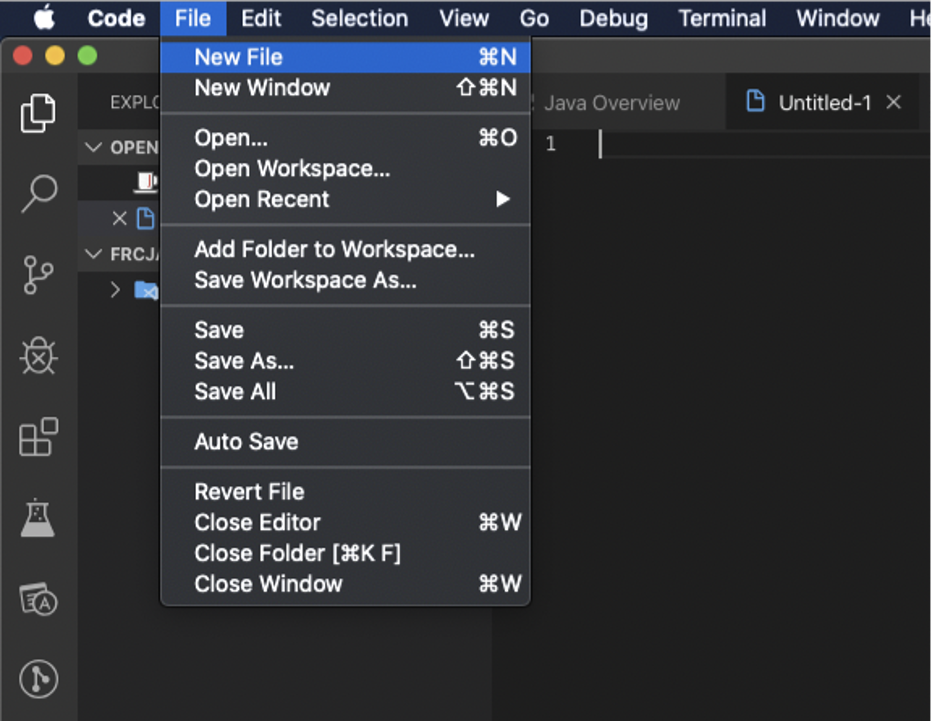Image resolution: width=932 pixels, height=722 pixels.
Task: Select Close Editor menu entry
Action: click(x=345, y=523)
